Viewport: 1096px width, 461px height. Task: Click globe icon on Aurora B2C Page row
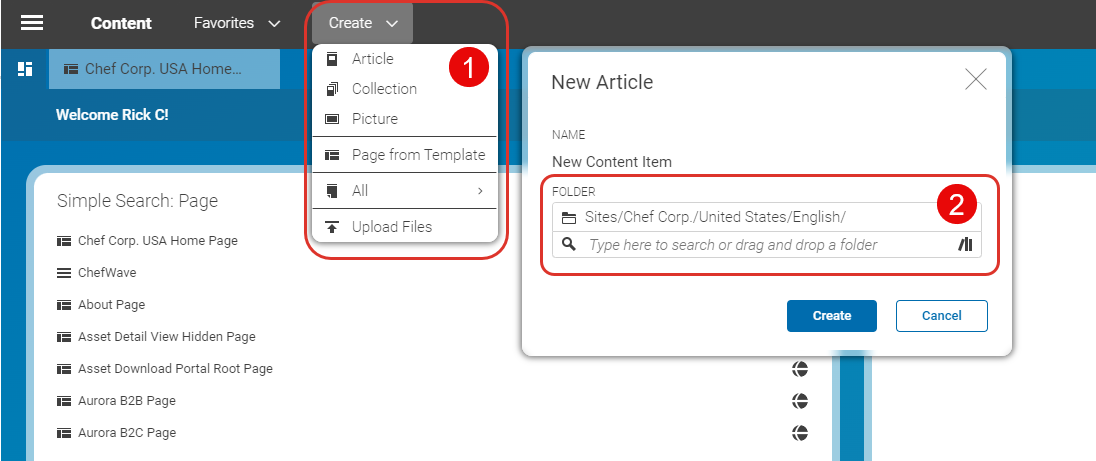click(x=800, y=433)
